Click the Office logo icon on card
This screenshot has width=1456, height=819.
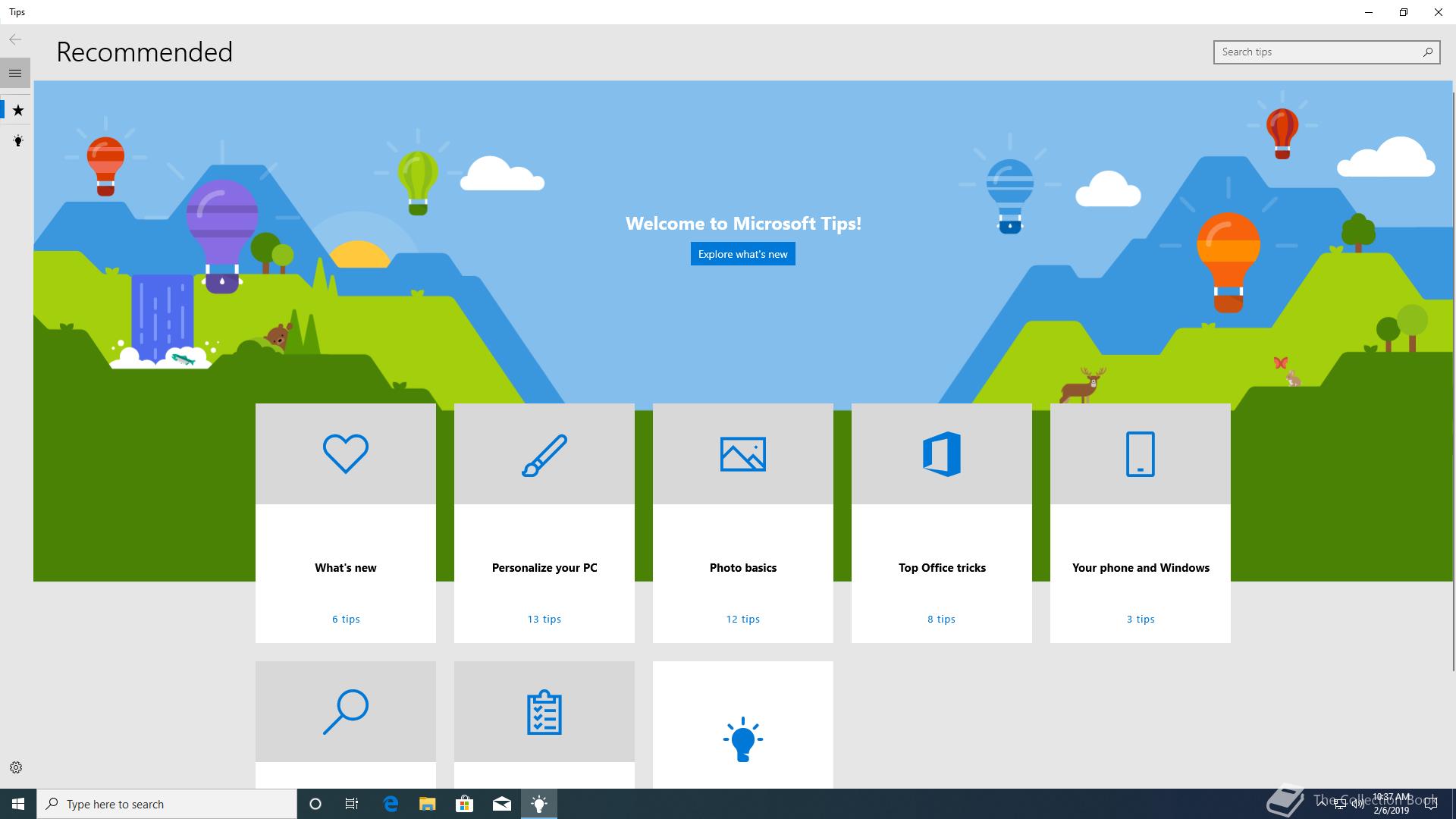tap(942, 454)
